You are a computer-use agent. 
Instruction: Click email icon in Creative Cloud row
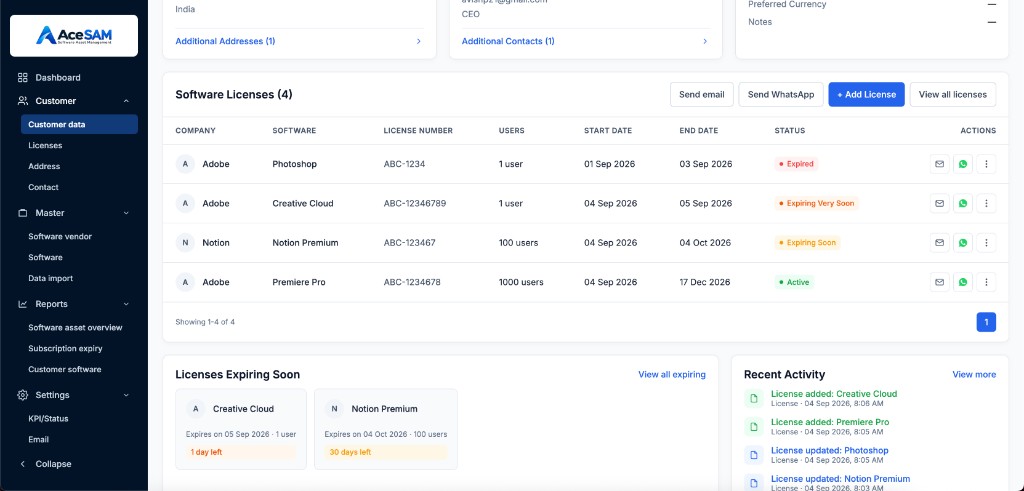click(x=940, y=204)
